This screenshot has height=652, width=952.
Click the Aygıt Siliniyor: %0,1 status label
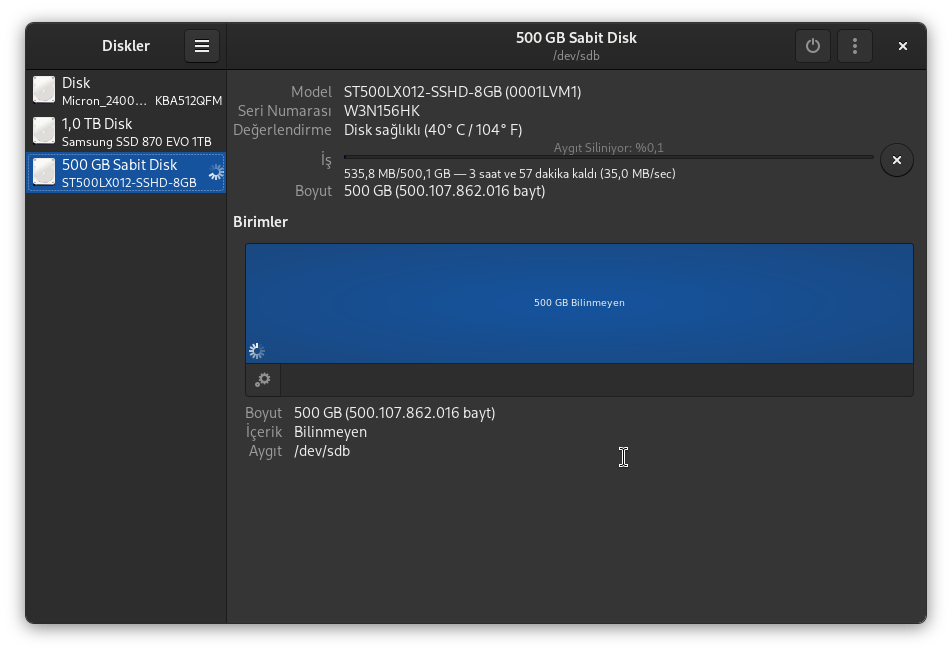click(608, 148)
